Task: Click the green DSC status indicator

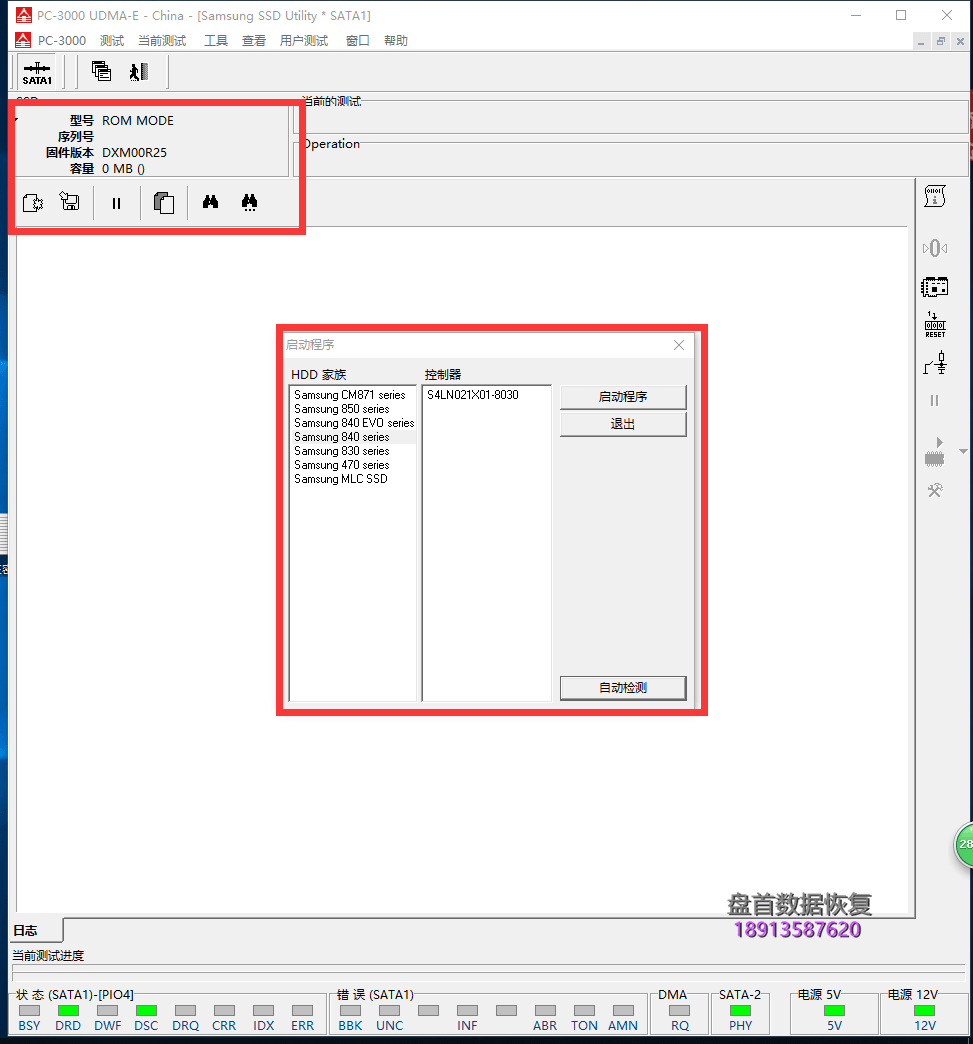Action: pyautogui.click(x=146, y=1011)
